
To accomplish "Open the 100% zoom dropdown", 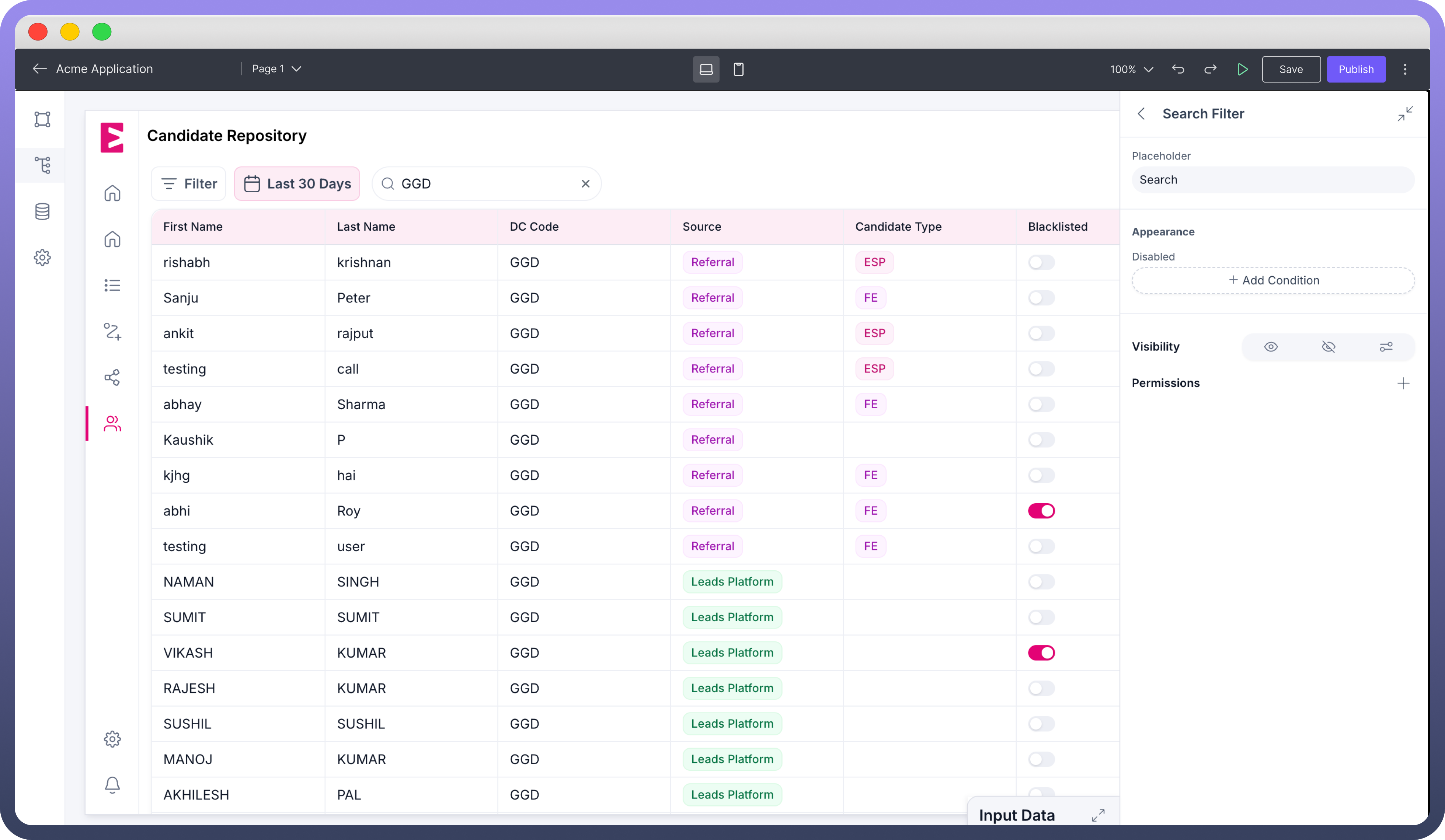I will (x=1131, y=69).
